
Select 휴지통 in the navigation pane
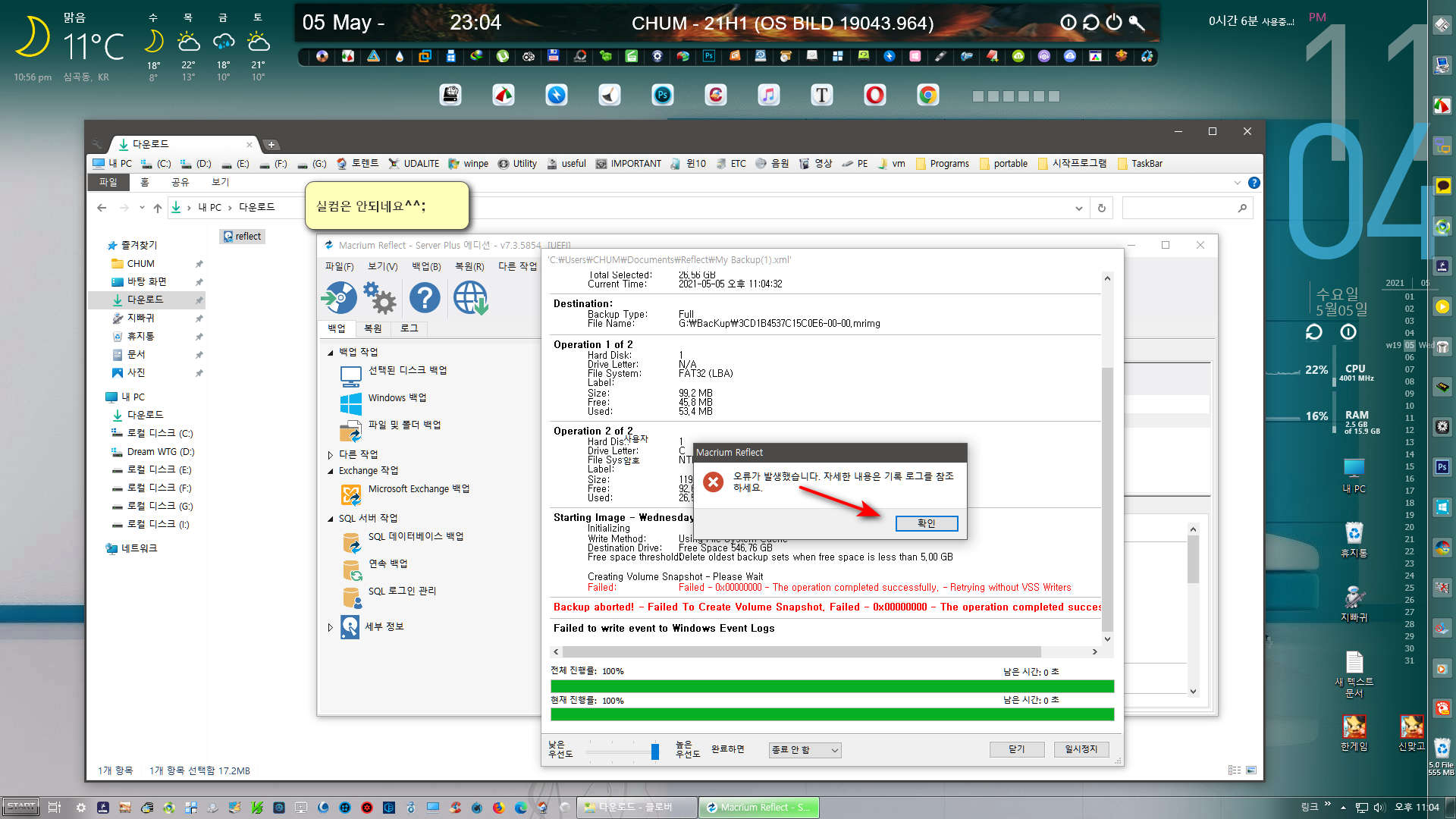click(x=140, y=336)
